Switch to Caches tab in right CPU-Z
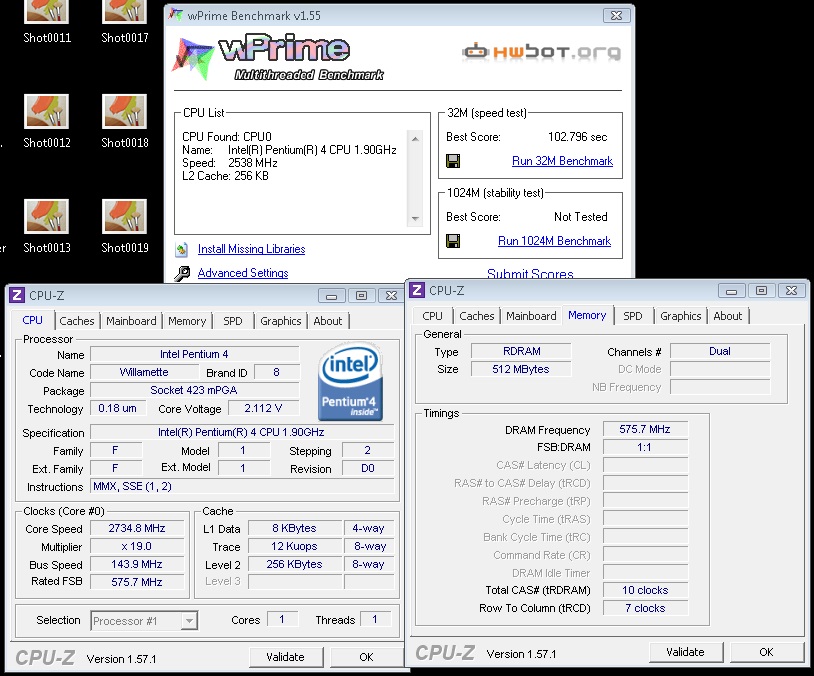The image size is (814, 676). [x=477, y=316]
